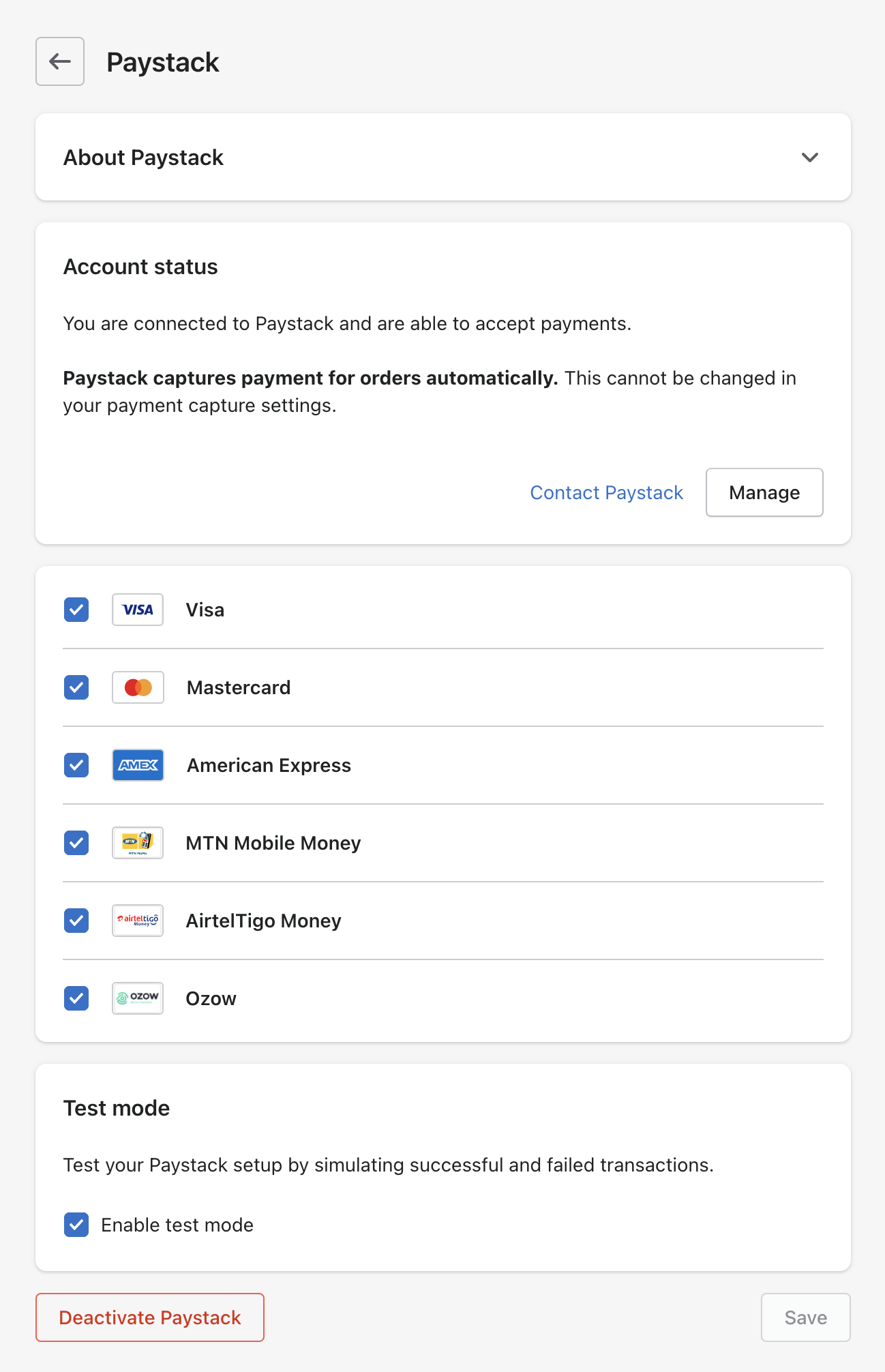Click the American Express label text

coord(269,765)
